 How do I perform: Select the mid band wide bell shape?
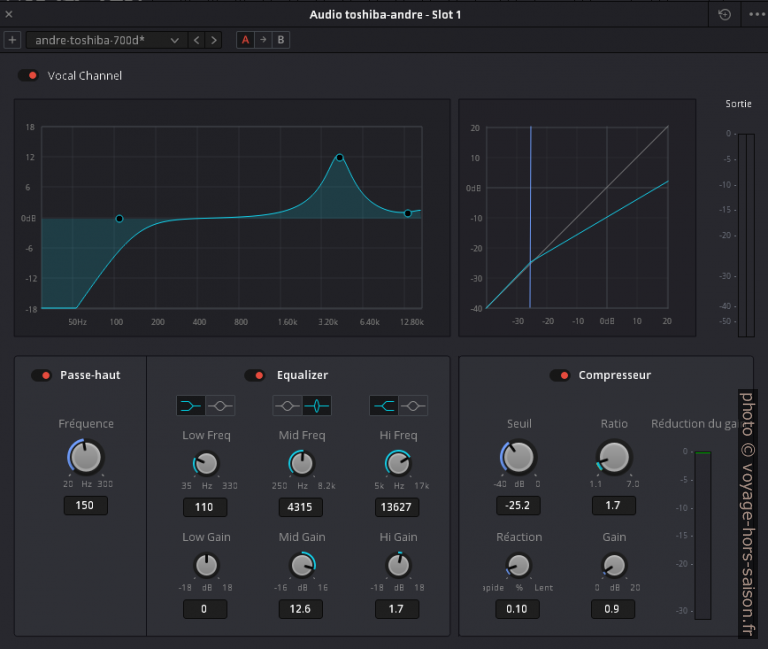point(287,405)
